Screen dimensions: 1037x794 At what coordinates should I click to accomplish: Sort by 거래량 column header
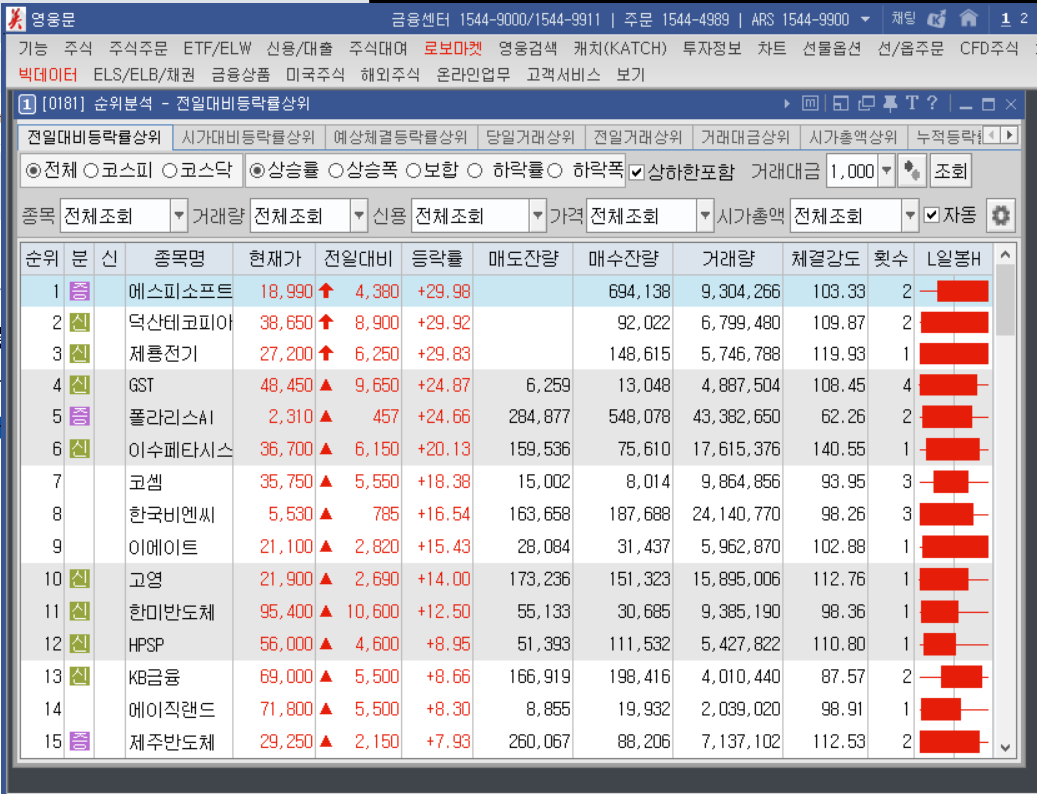click(x=728, y=258)
